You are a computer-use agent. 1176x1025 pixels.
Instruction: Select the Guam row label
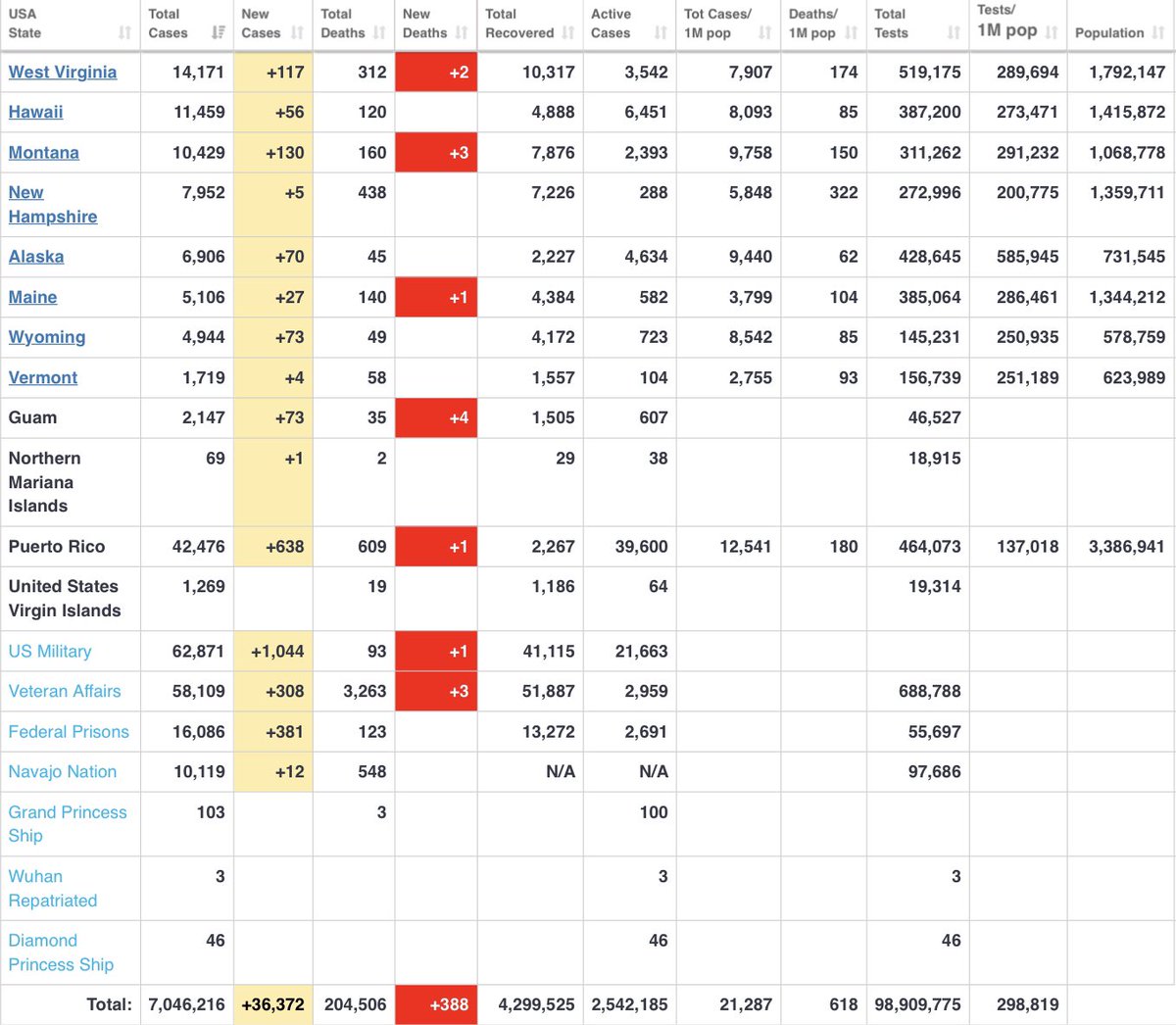[32, 417]
